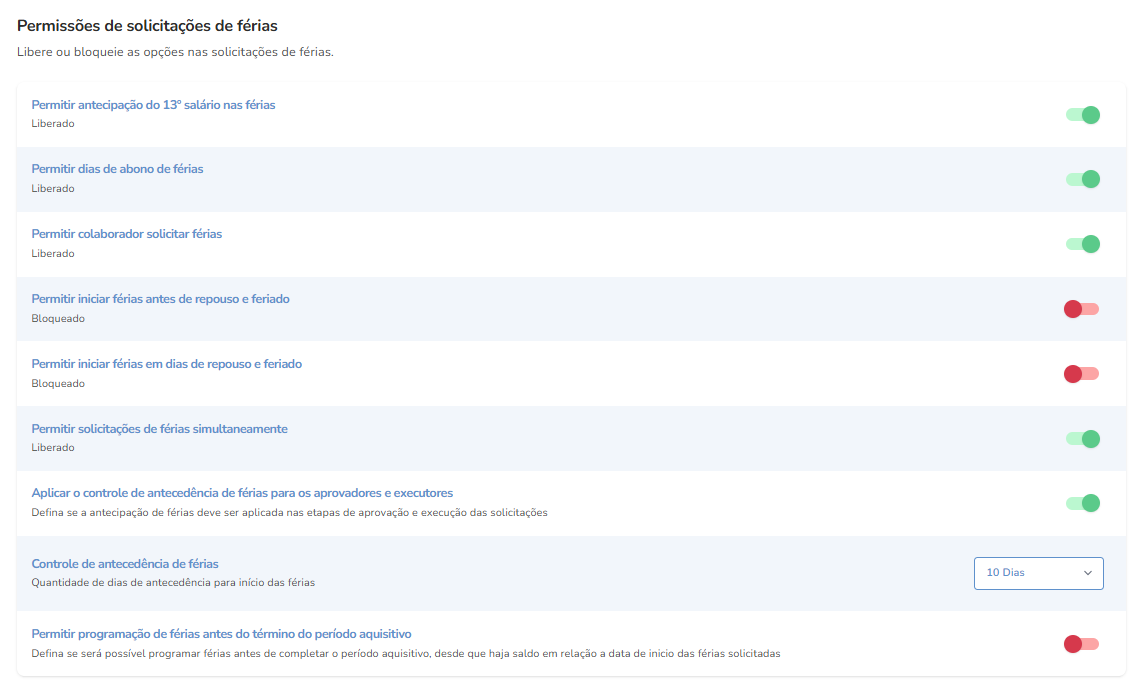Enable programação antes do término do período aquisitivo
Viewport: 1141px width, 688px height.
1081,644
